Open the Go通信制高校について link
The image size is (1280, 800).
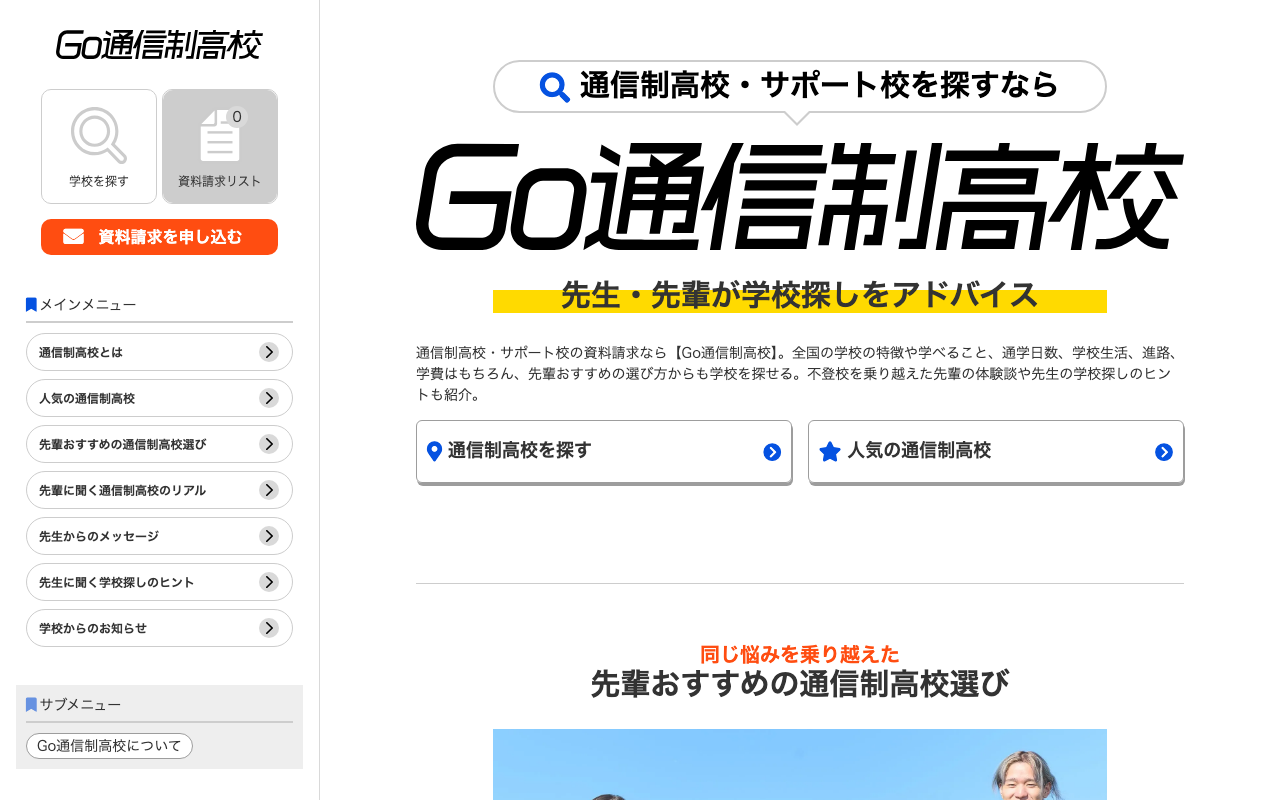109,745
